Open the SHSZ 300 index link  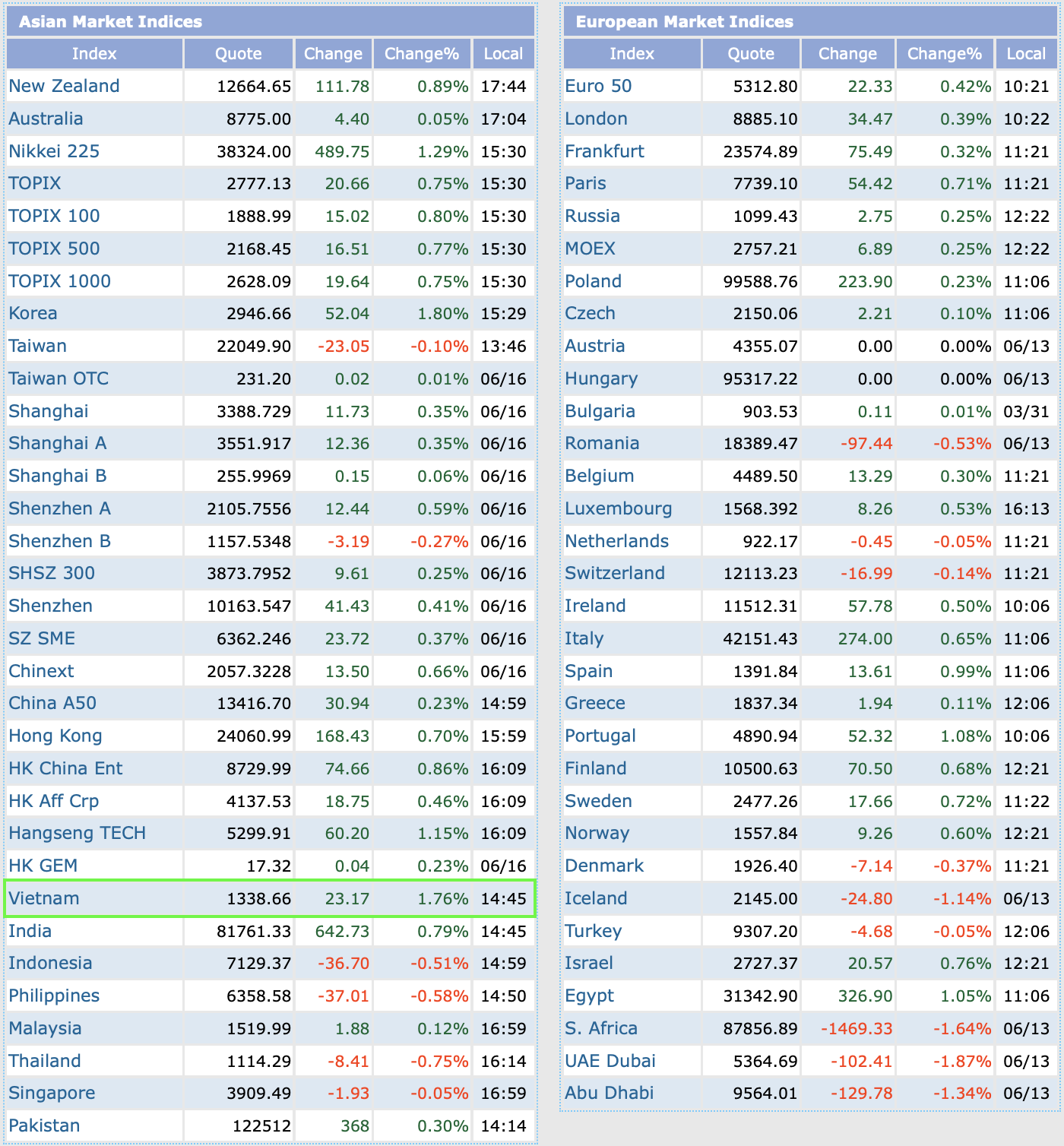tap(52, 573)
